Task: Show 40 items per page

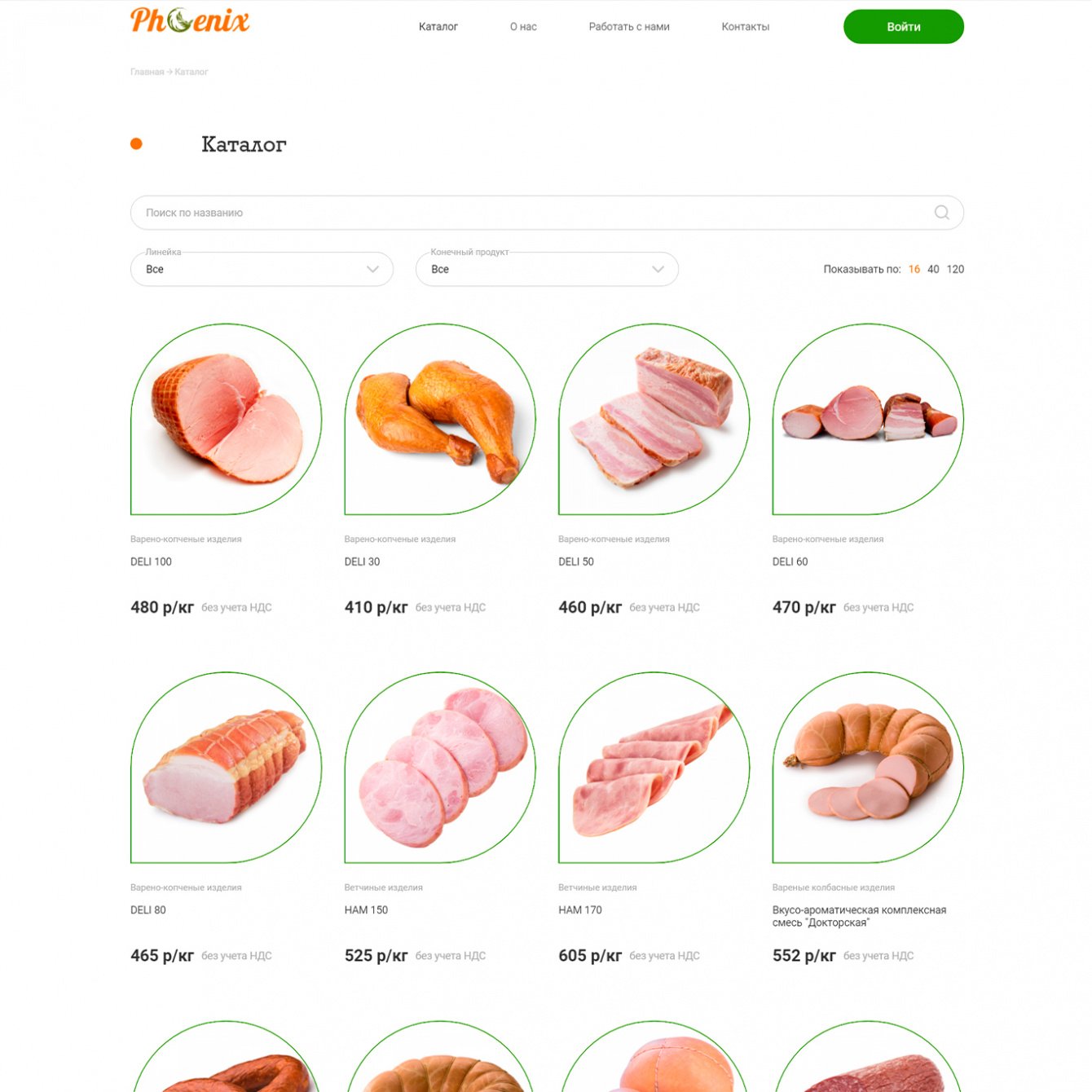Action: click(x=933, y=269)
